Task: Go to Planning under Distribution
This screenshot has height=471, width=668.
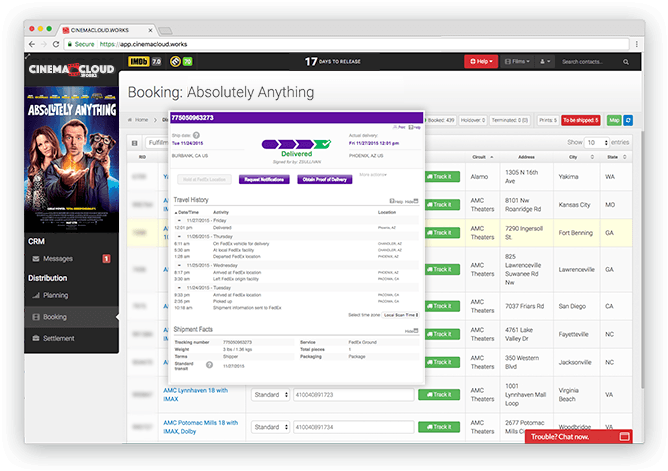Action: point(58,297)
